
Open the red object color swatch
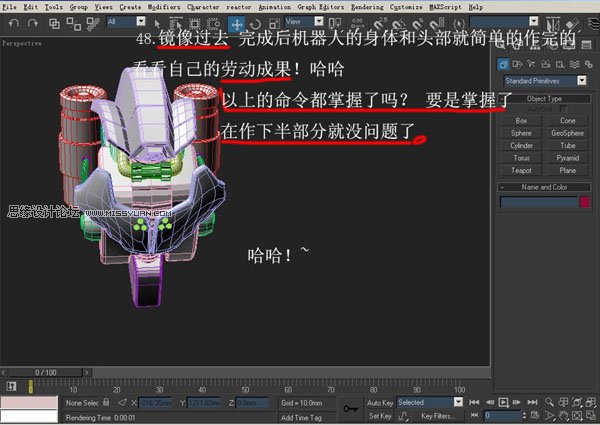point(585,202)
